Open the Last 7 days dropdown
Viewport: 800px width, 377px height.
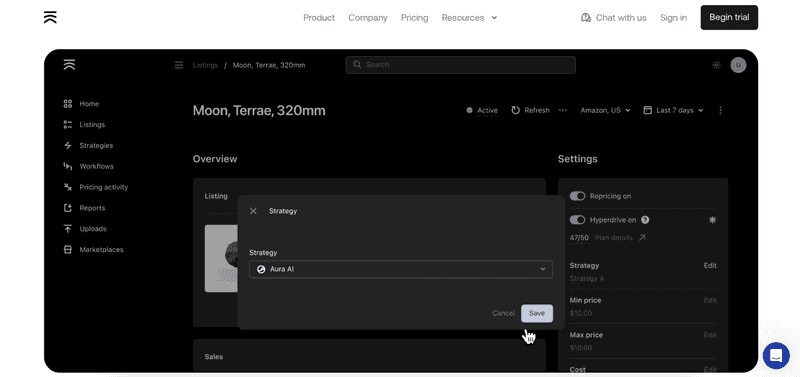click(673, 110)
